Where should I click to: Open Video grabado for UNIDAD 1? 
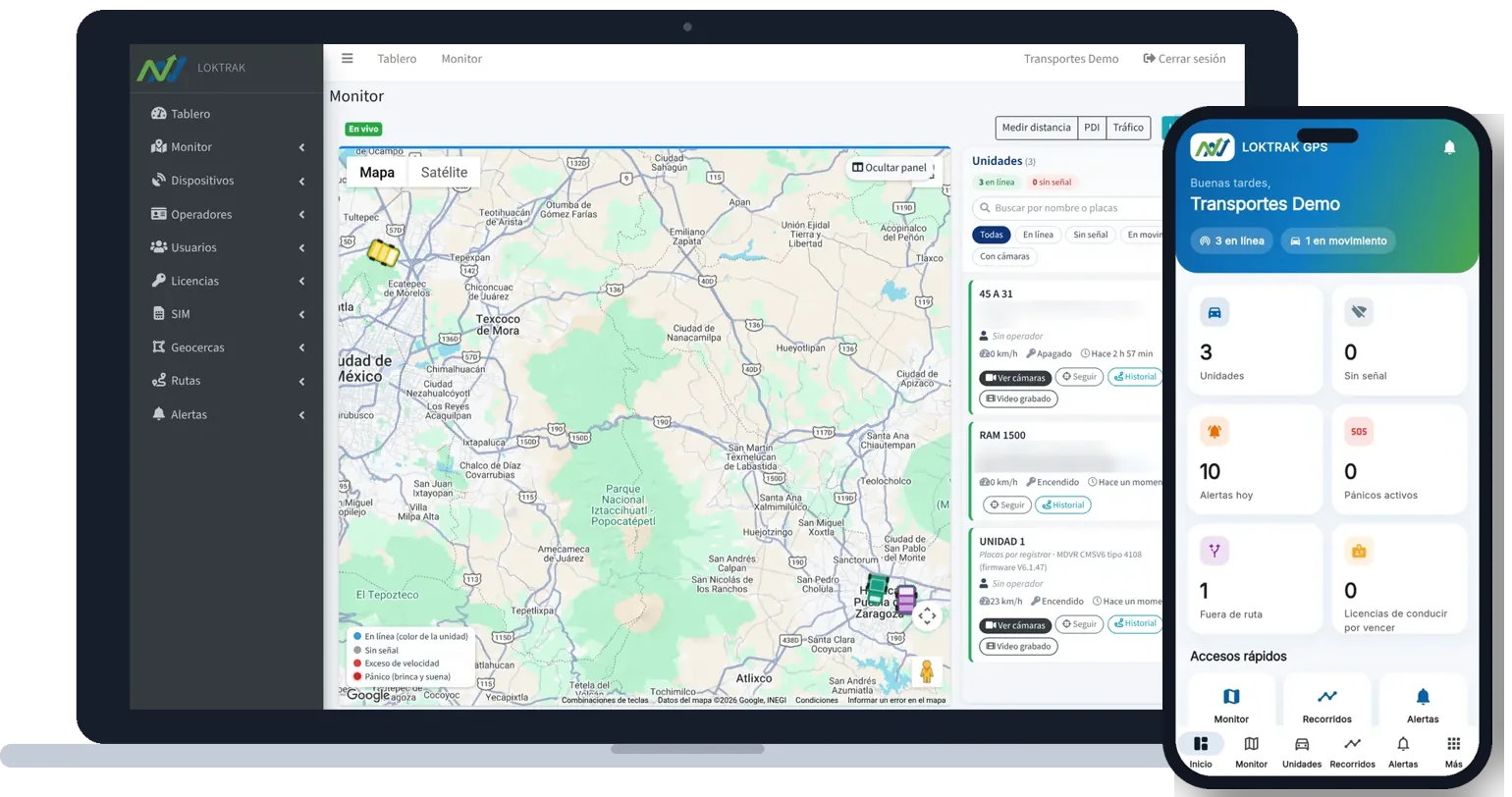click(x=1018, y=647)
